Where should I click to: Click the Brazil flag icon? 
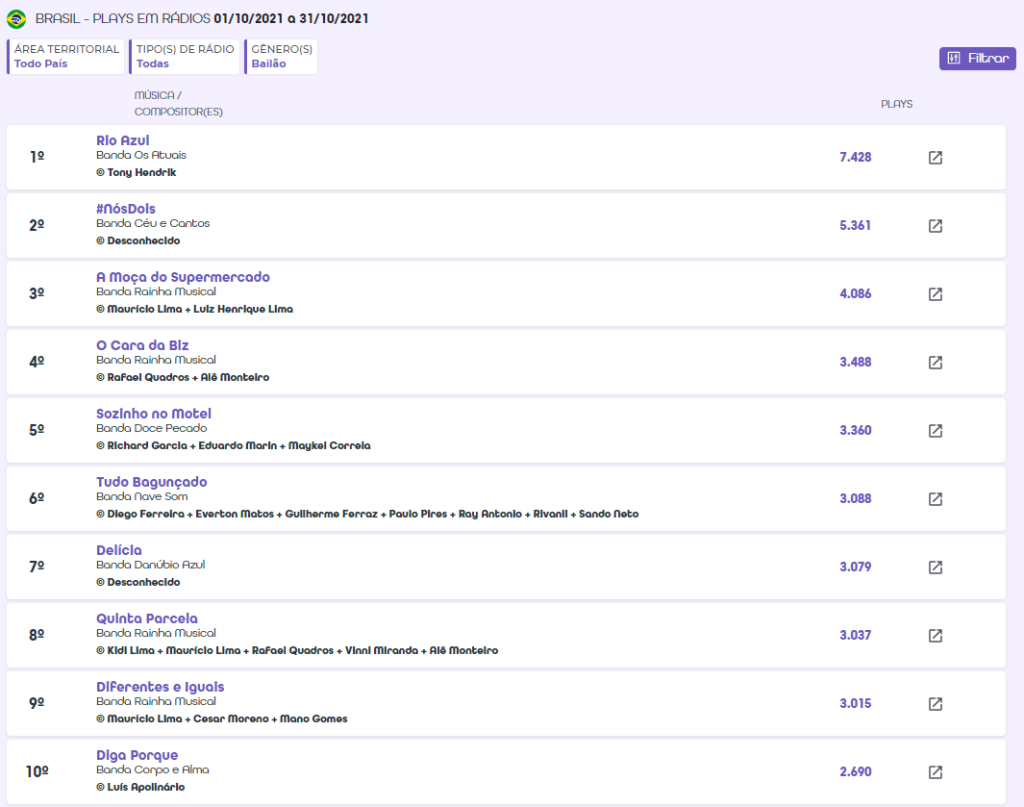17,19
